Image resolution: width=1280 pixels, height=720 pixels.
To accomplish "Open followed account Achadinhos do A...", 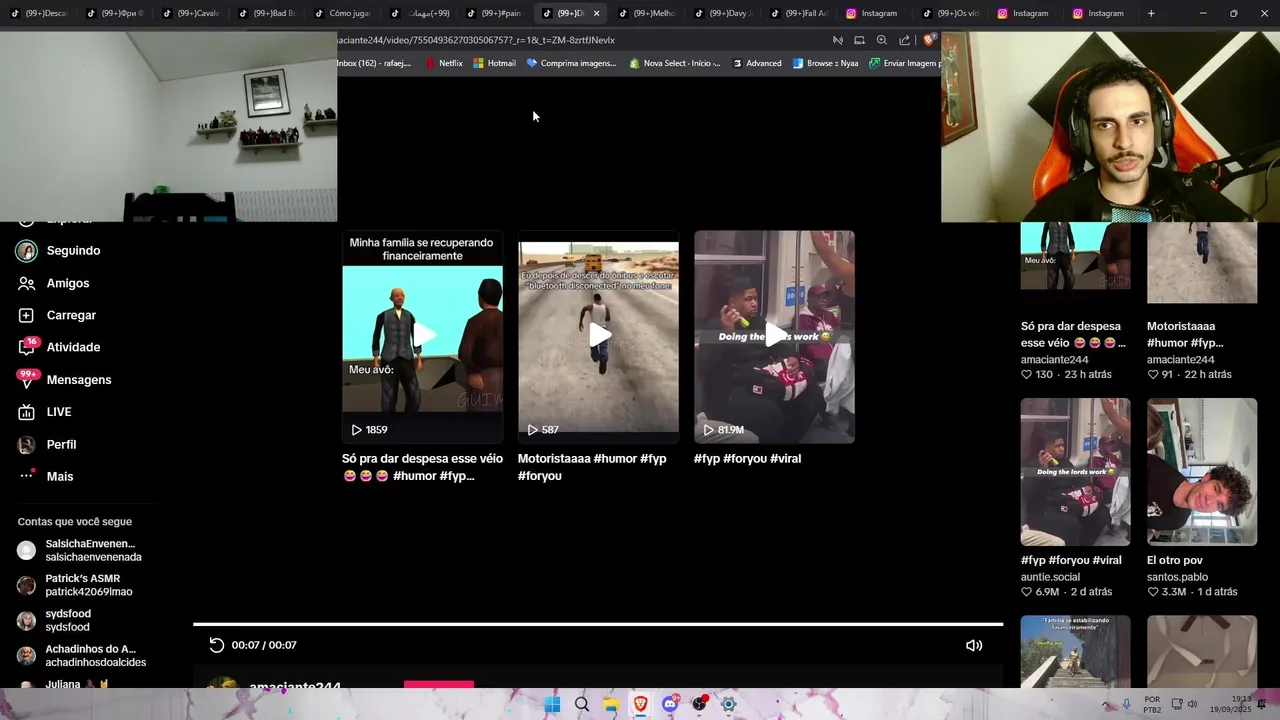I will [x=82, y=655].
